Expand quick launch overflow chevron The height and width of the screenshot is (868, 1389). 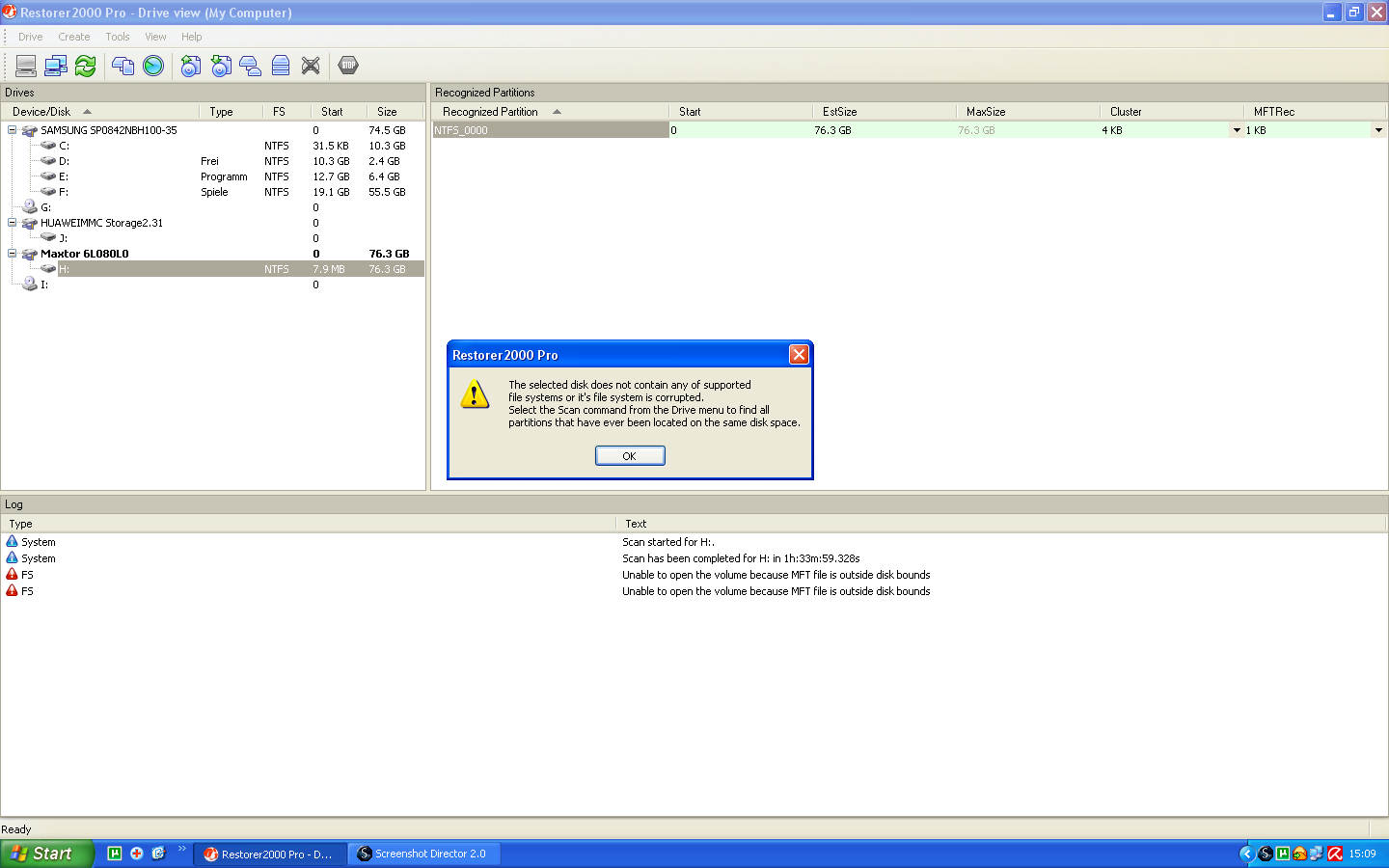[181, 849]
